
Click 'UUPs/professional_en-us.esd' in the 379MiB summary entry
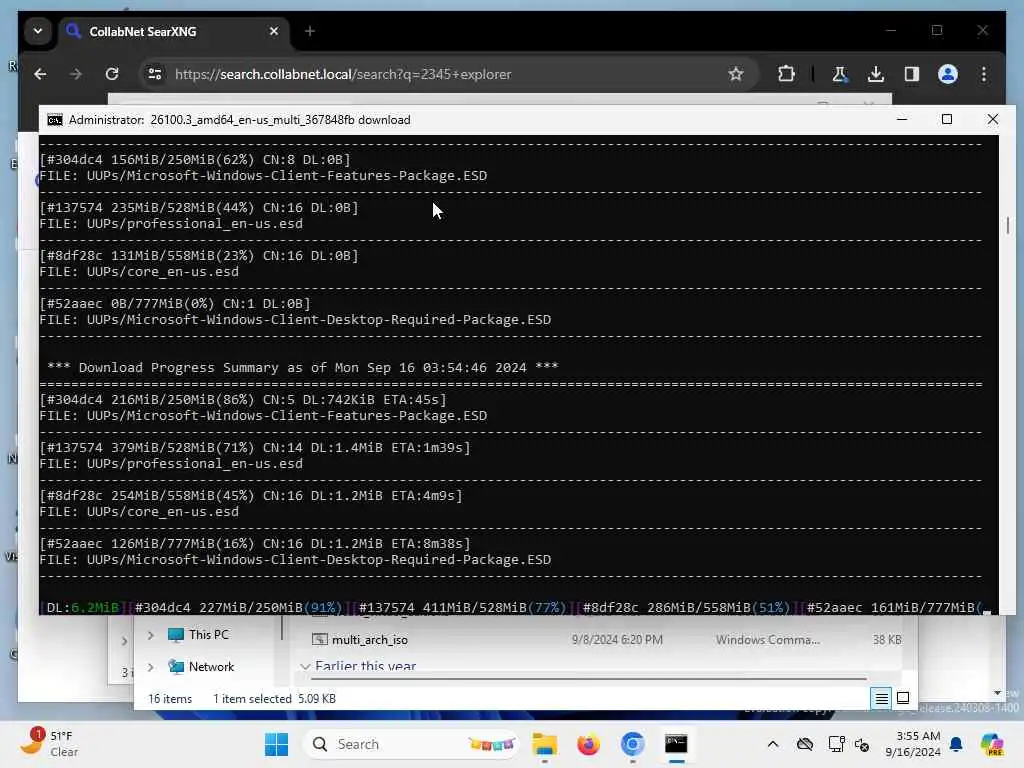point(195,464)
